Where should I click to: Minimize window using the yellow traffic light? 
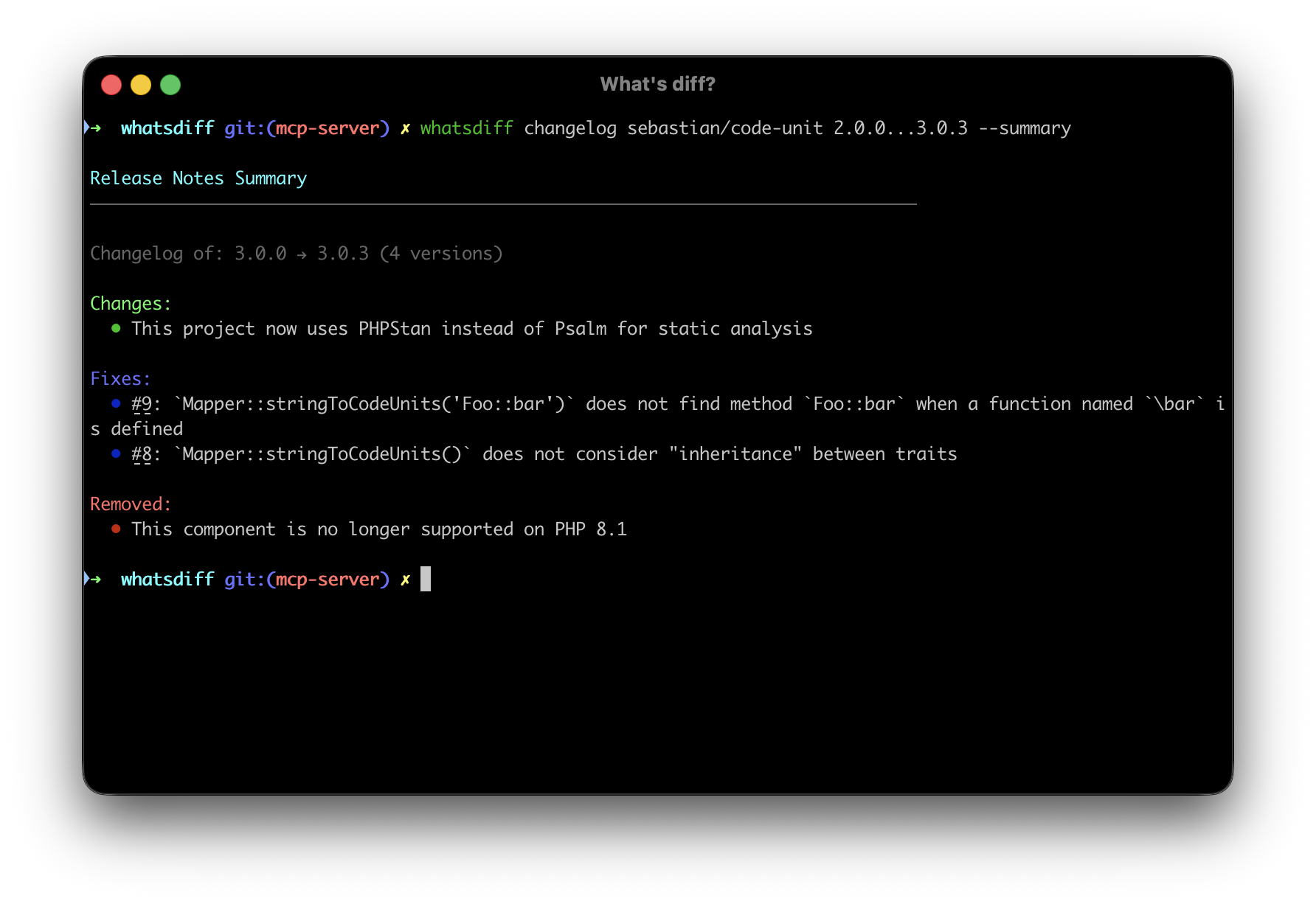tap(141, 85)
